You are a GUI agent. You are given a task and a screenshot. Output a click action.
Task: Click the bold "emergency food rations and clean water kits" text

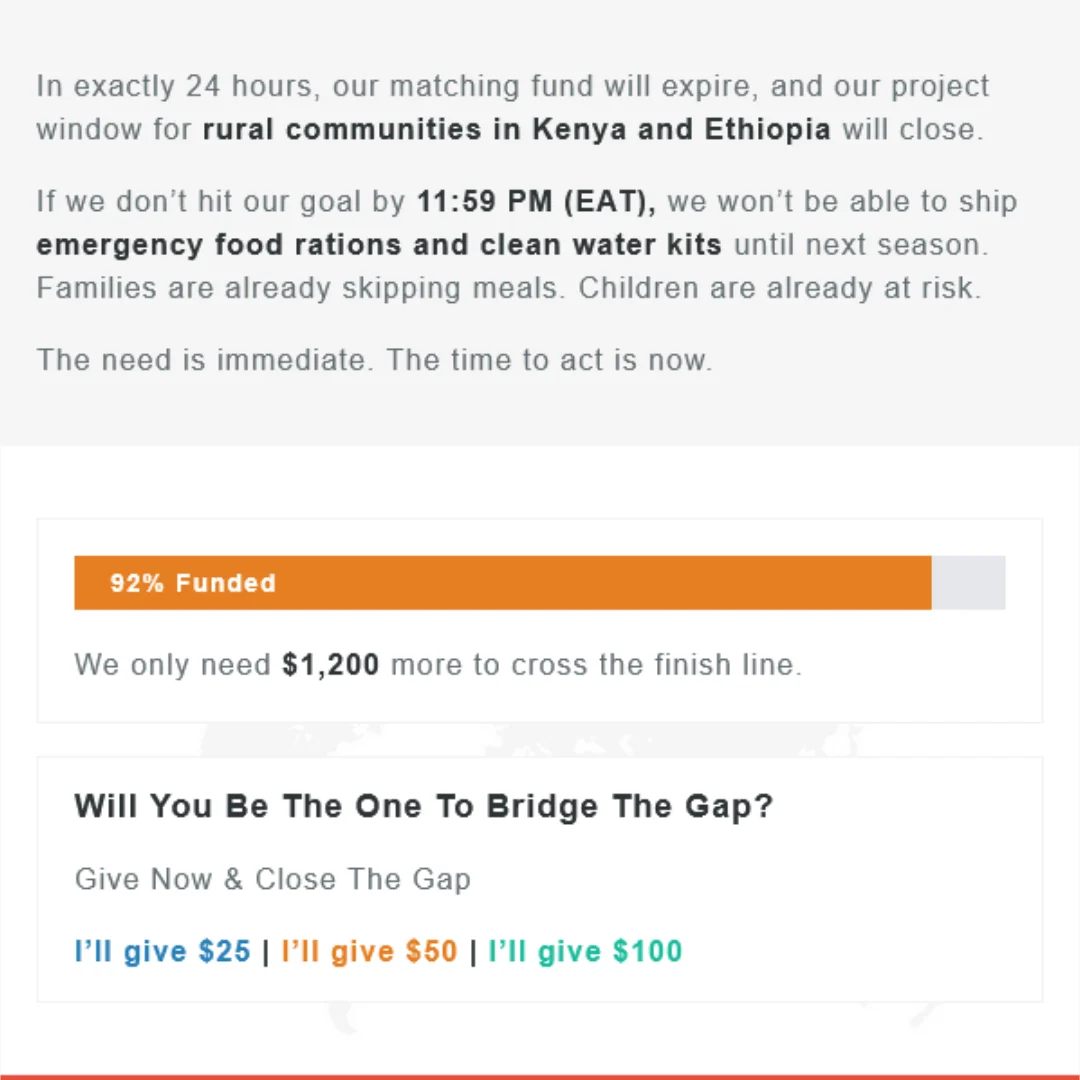(379, 245)
